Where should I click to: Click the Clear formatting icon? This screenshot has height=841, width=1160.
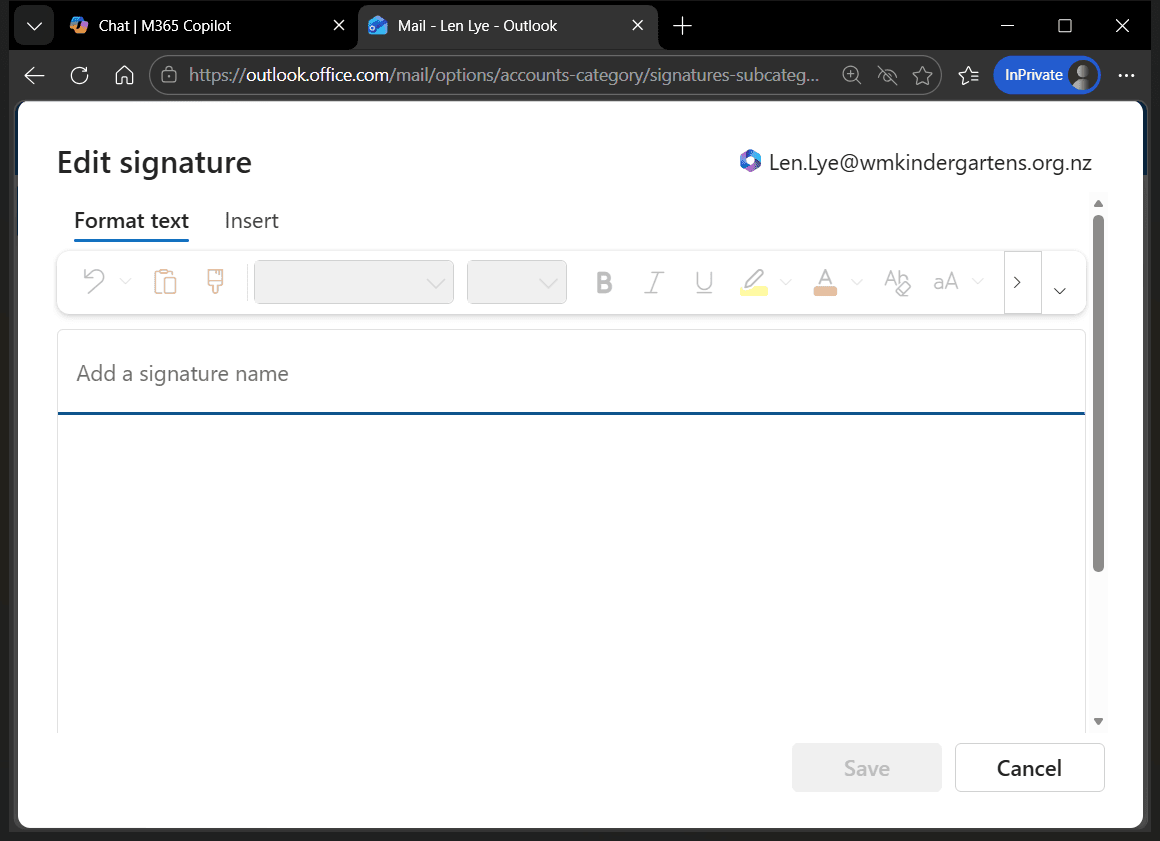(897, 283)
